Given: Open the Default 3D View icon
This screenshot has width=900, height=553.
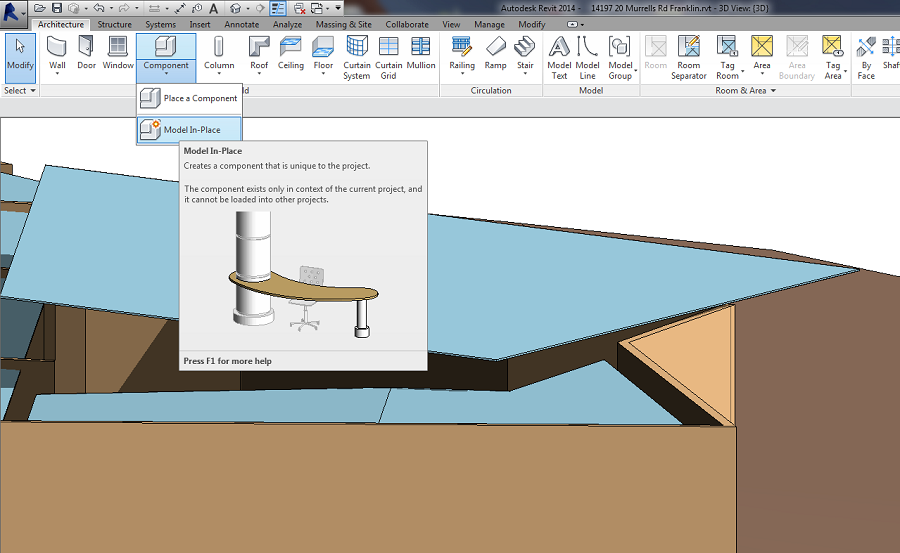Looking at the screenshot, I should (x=235, y=8).
